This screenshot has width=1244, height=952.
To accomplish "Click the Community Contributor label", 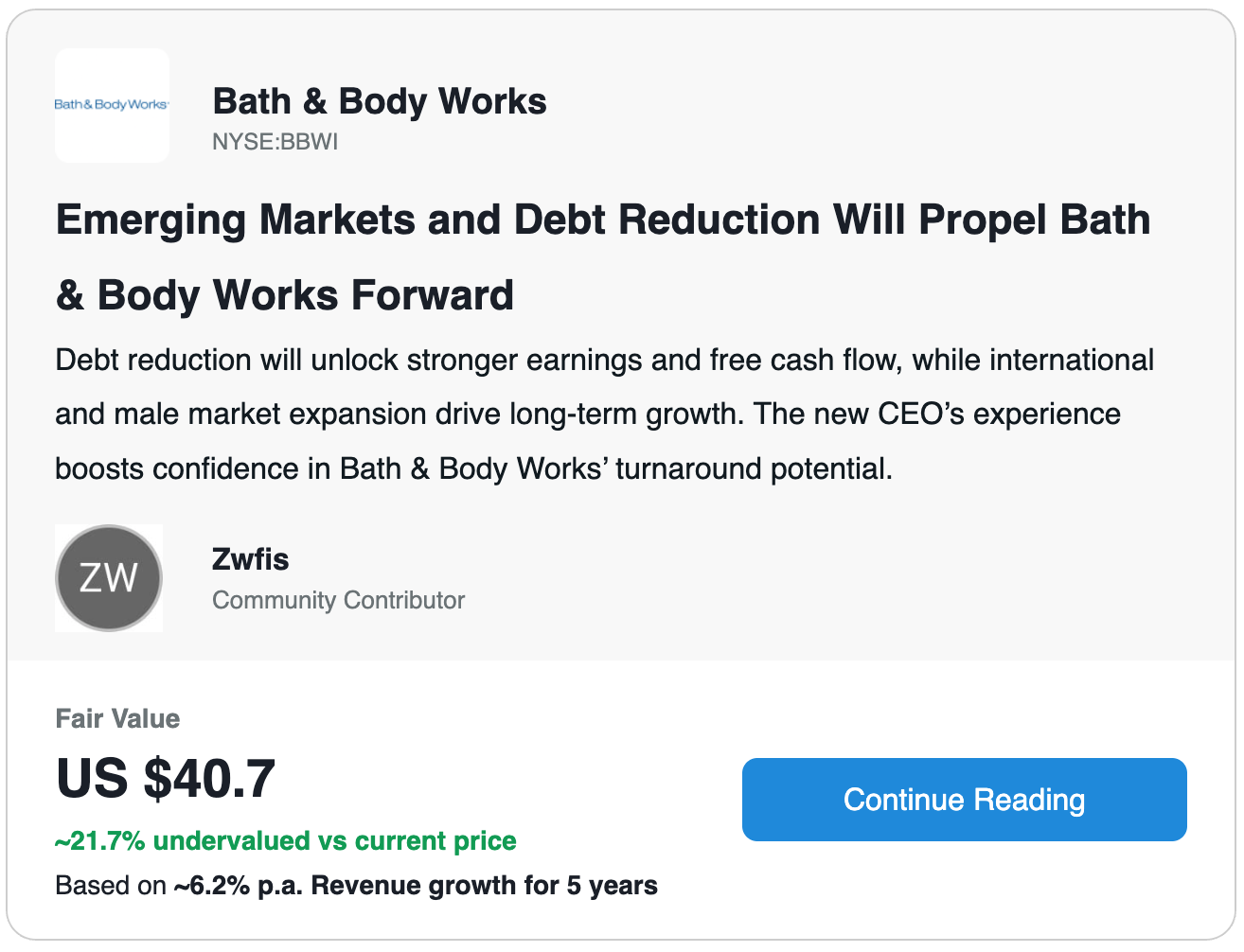I will click(339, 600).
